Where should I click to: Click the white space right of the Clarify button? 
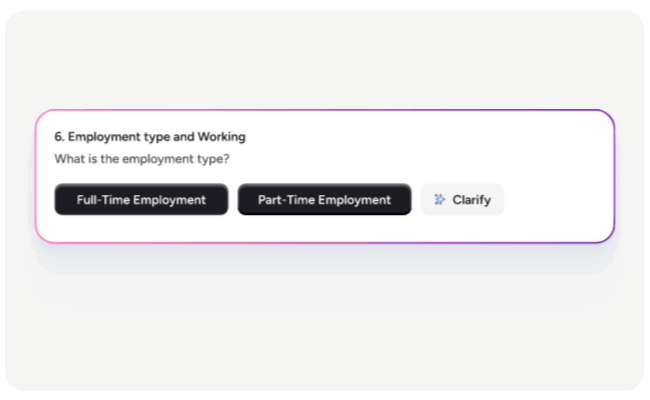555,199
